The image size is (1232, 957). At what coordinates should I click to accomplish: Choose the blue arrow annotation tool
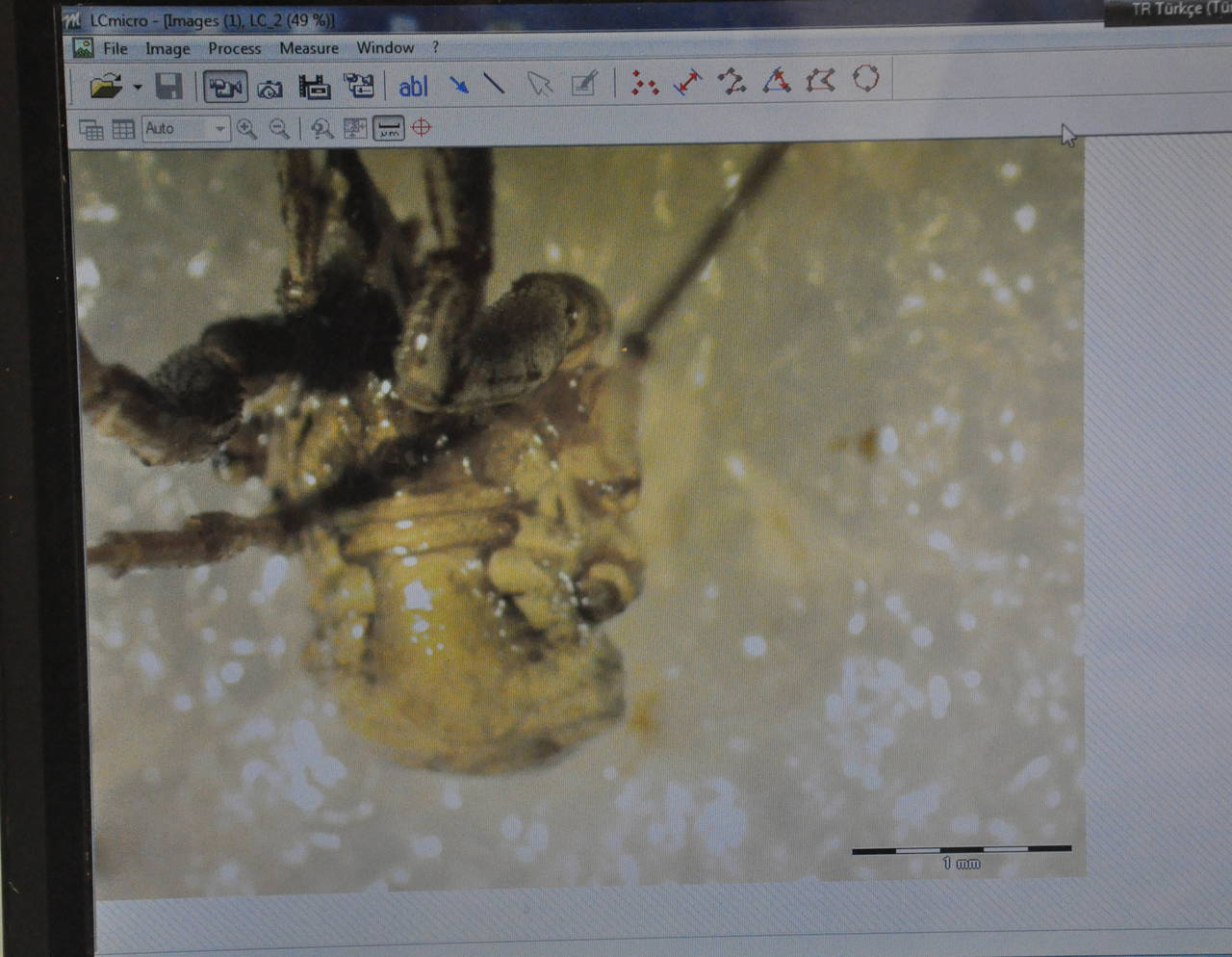click(x=459, y=86)
